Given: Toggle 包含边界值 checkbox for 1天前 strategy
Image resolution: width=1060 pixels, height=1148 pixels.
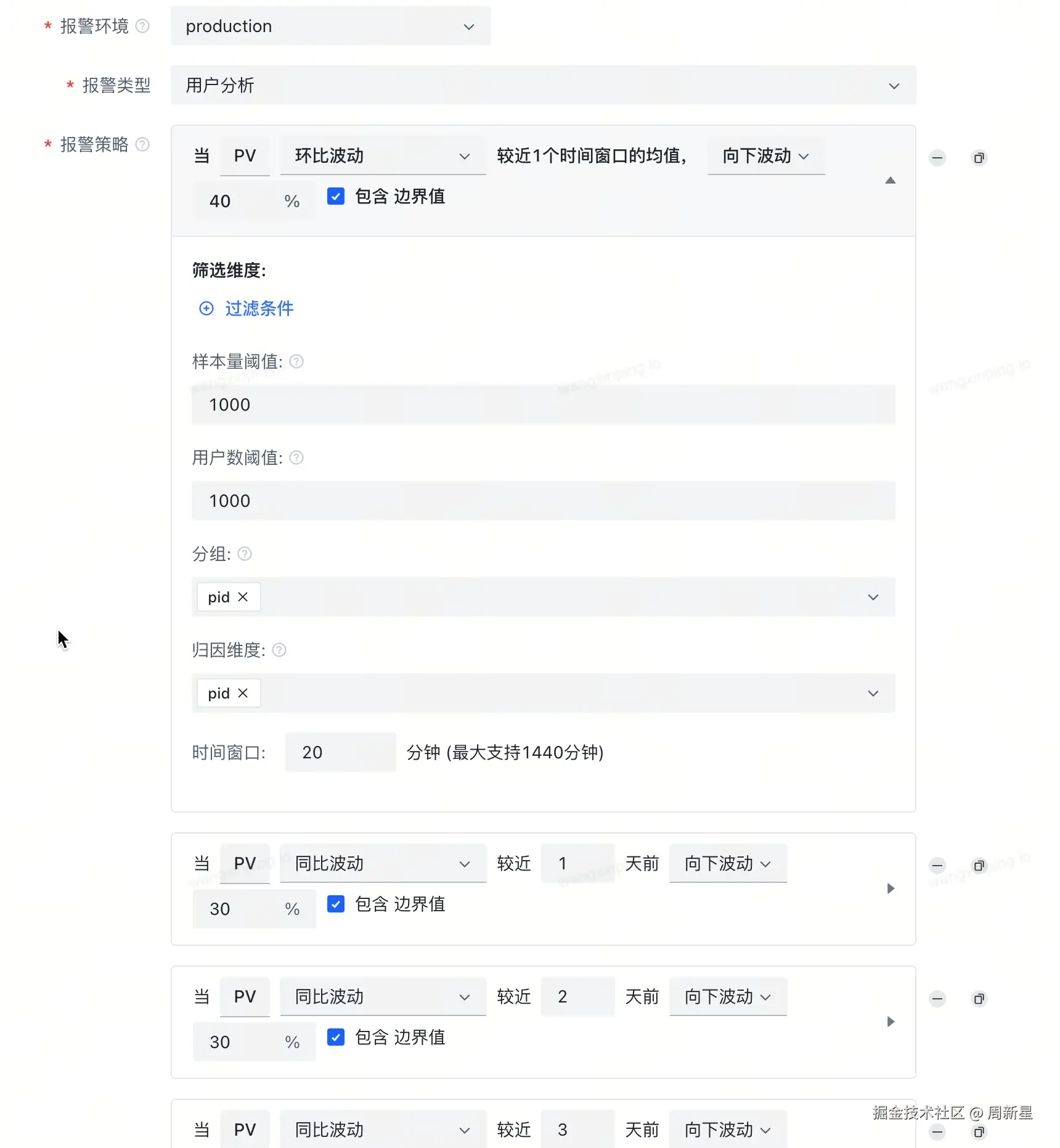Looking at the screenshot, I should point(336,904).
